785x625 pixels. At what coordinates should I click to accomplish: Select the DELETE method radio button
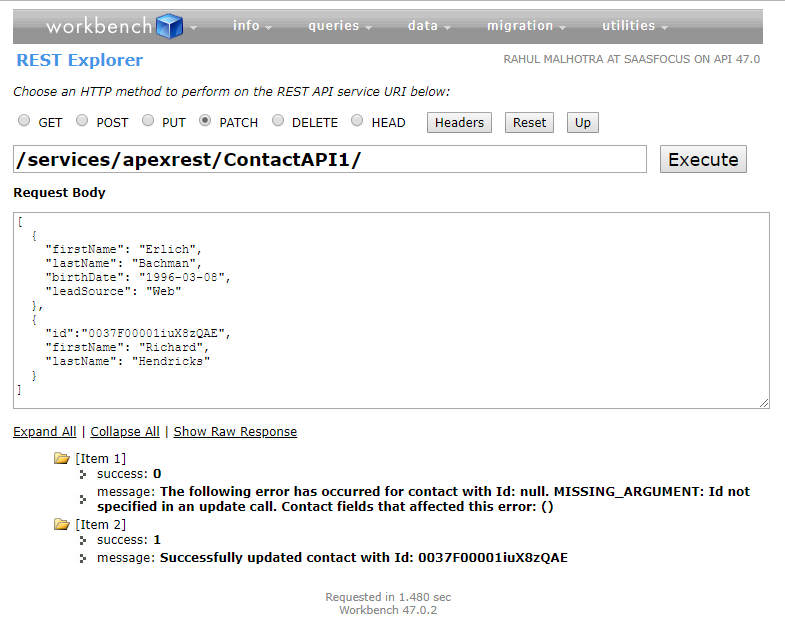[x=278, y=120]
